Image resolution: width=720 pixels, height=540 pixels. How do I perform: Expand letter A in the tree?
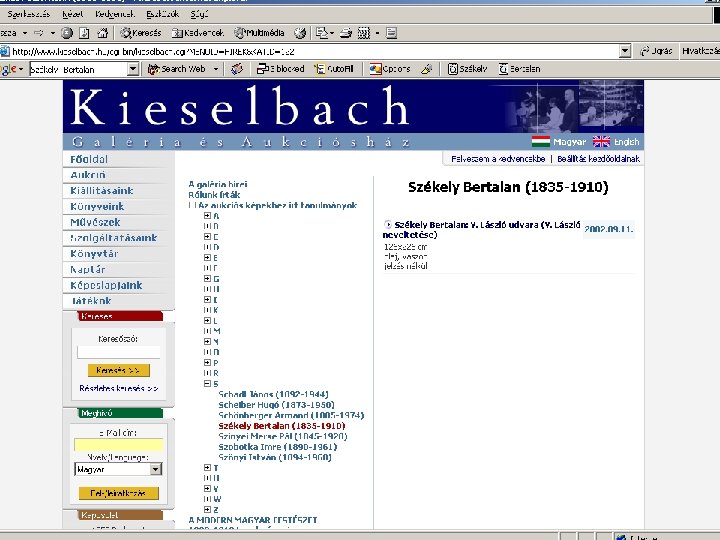click(207, 215)
